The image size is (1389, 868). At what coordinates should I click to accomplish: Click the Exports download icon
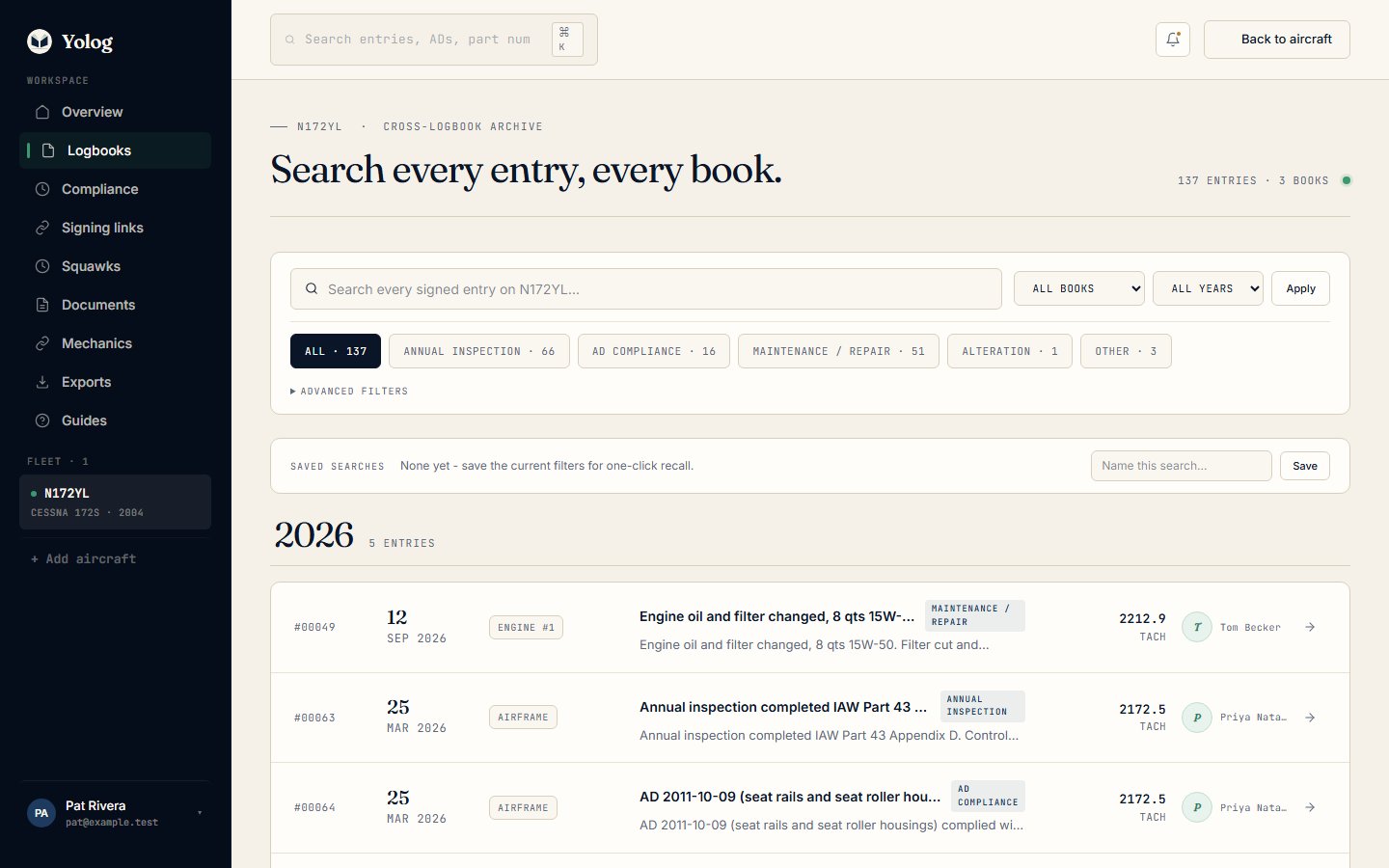(42, 382)
